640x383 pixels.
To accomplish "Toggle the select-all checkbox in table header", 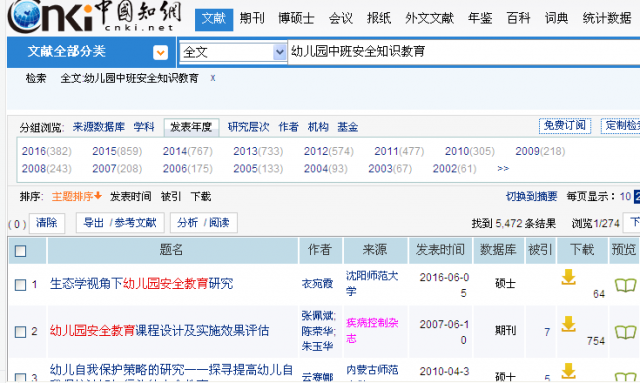I will (20, 251).
